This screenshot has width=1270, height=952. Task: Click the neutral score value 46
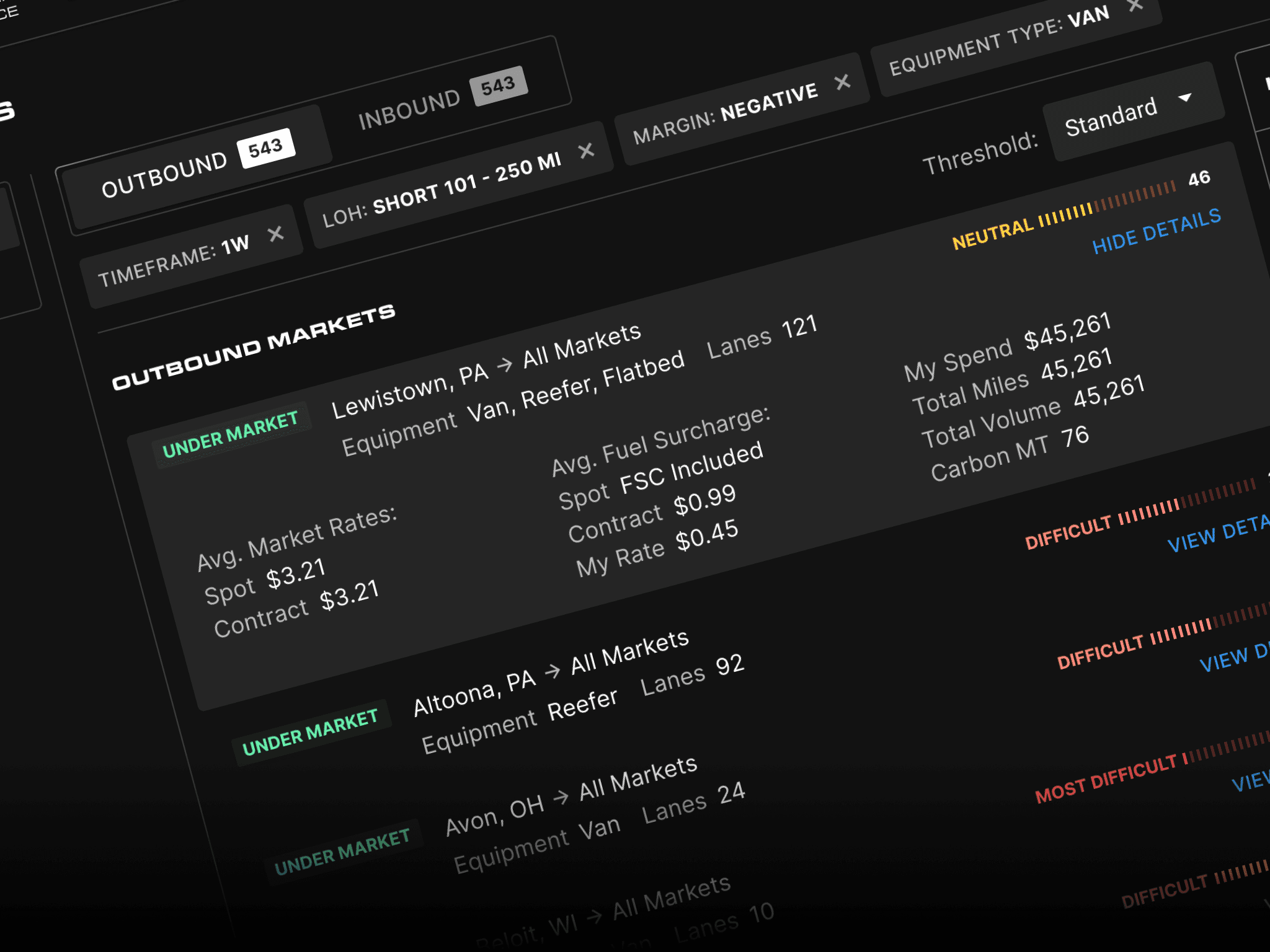(1199, 178)
